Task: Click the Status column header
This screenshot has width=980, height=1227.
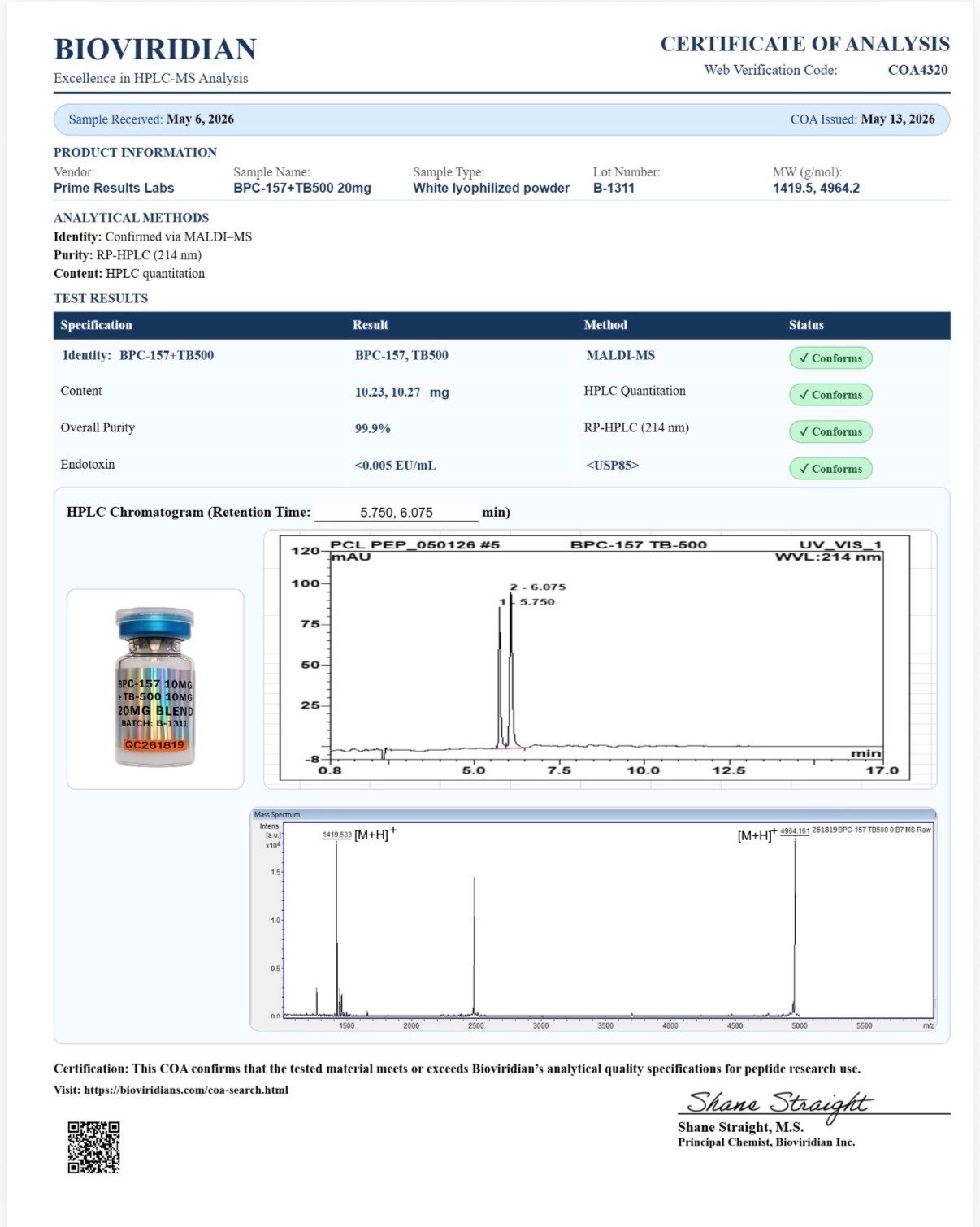Action: click(x=806, y=325)
